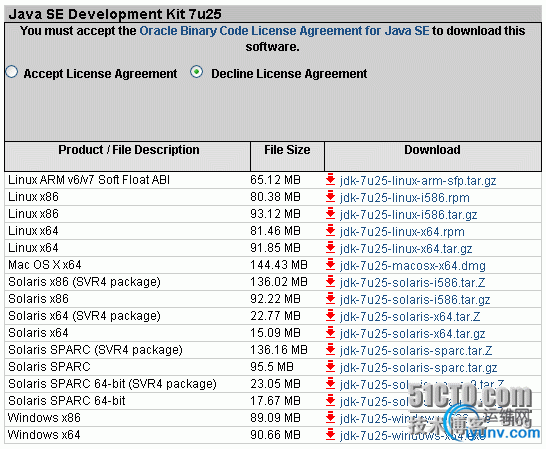
Task: Select Decline License Agreement radio button
Action: pos(197,72)
